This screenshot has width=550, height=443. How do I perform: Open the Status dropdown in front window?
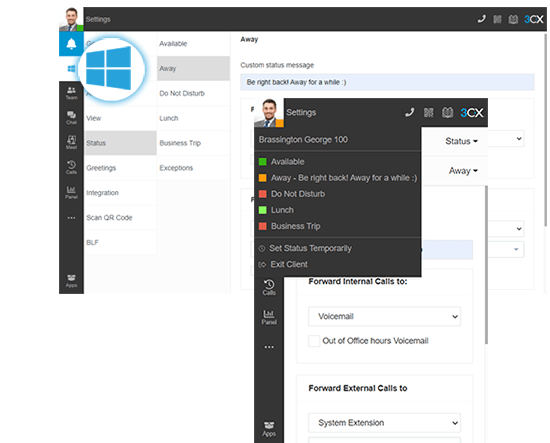[461, 141]
